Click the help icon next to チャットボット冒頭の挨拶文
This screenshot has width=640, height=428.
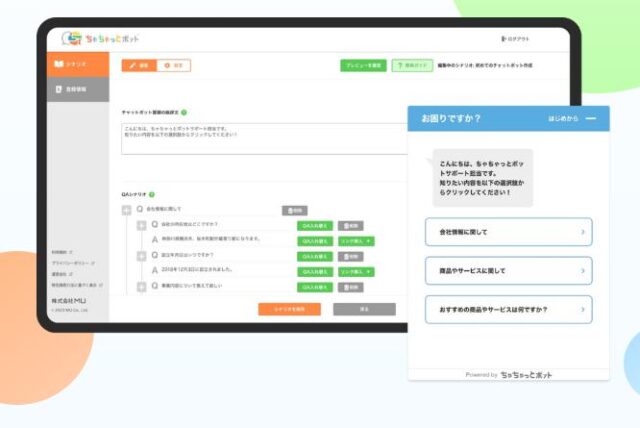[x=184, y=113]
